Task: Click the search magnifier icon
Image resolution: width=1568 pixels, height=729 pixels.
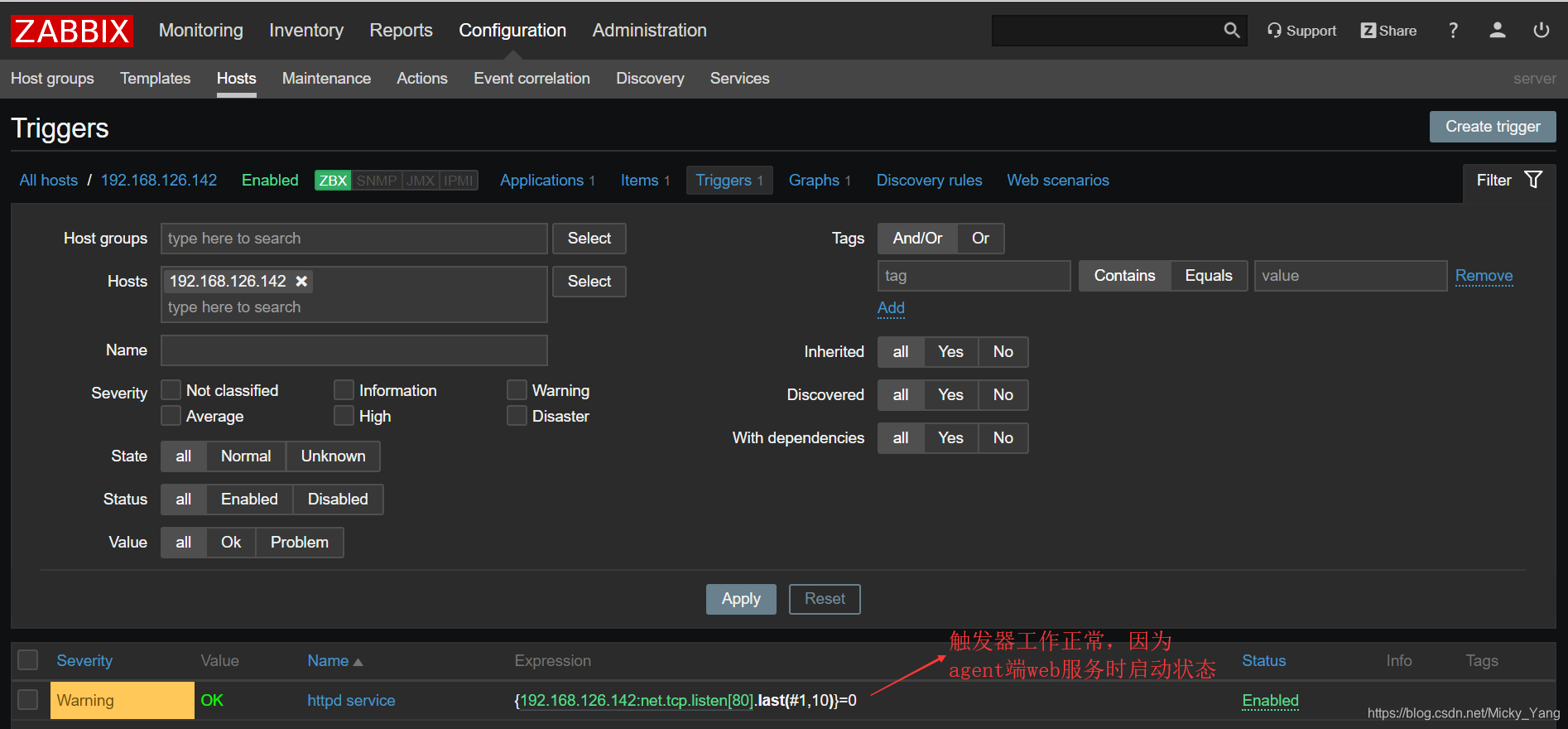Action: 1232,31
